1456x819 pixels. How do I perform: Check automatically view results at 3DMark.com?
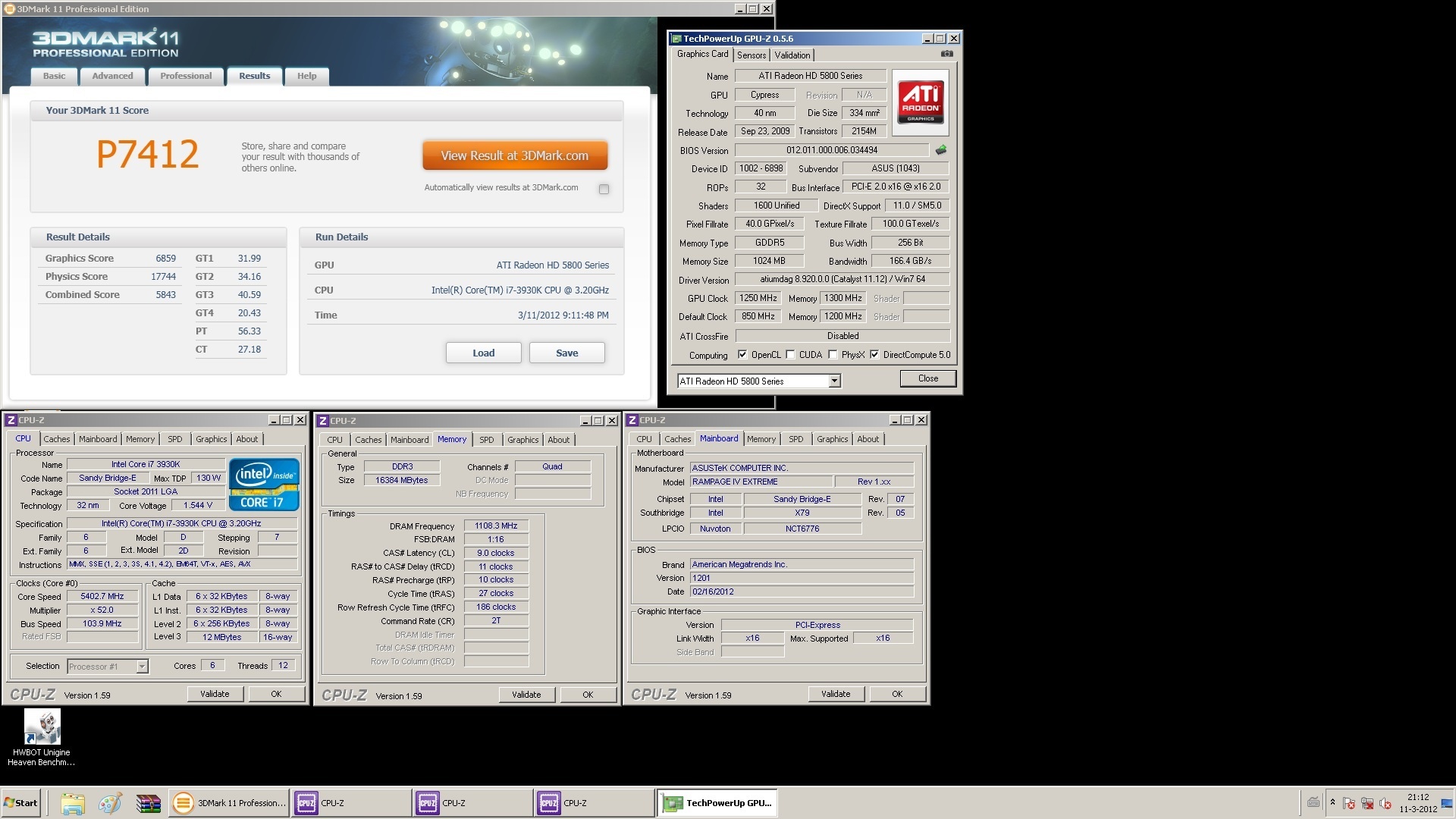pyautogui.click(x=604, y=189)
